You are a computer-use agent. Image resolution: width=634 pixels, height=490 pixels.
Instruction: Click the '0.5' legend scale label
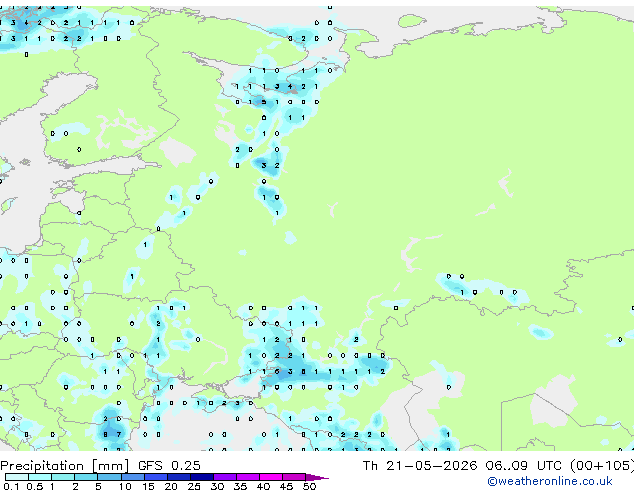pos(34,486)
